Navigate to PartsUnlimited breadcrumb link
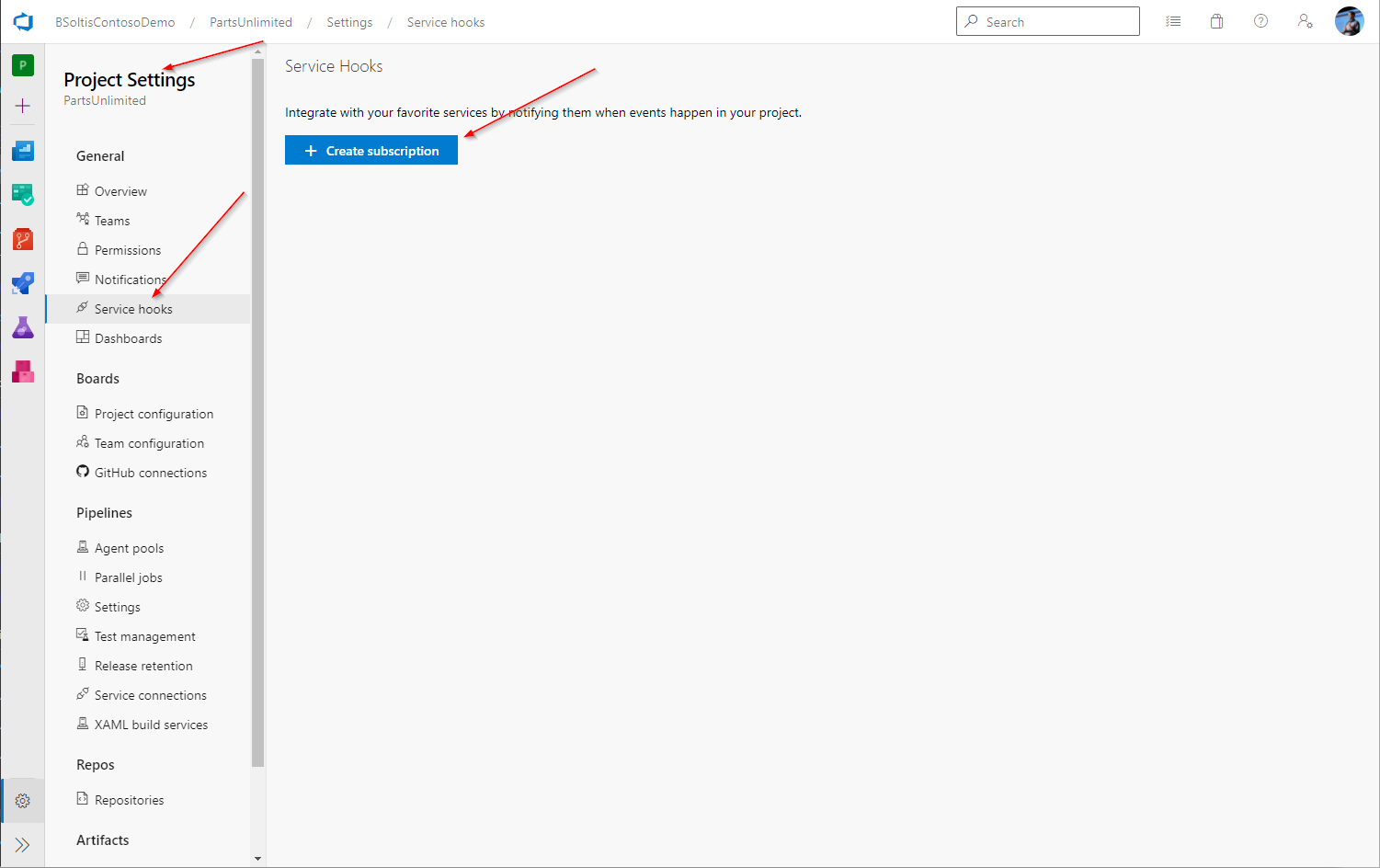This screenshot has height=868, width=1380. click(x=251, y=22)
